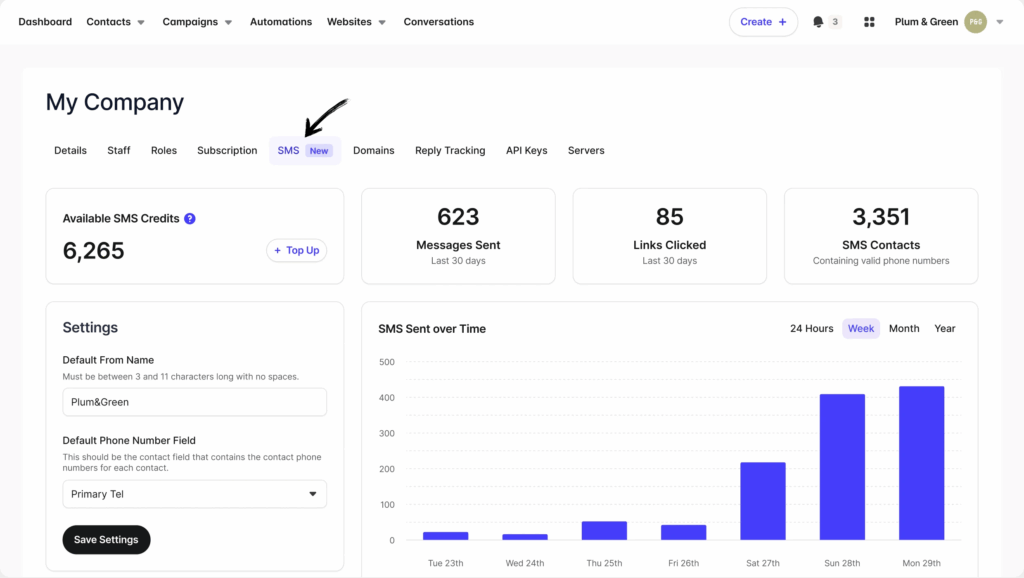Image resolution: width=1024 pixels, height=578 pixels.
Task: Open the Default Phone Number Field dropdown
Action: (x=194, y=493)
